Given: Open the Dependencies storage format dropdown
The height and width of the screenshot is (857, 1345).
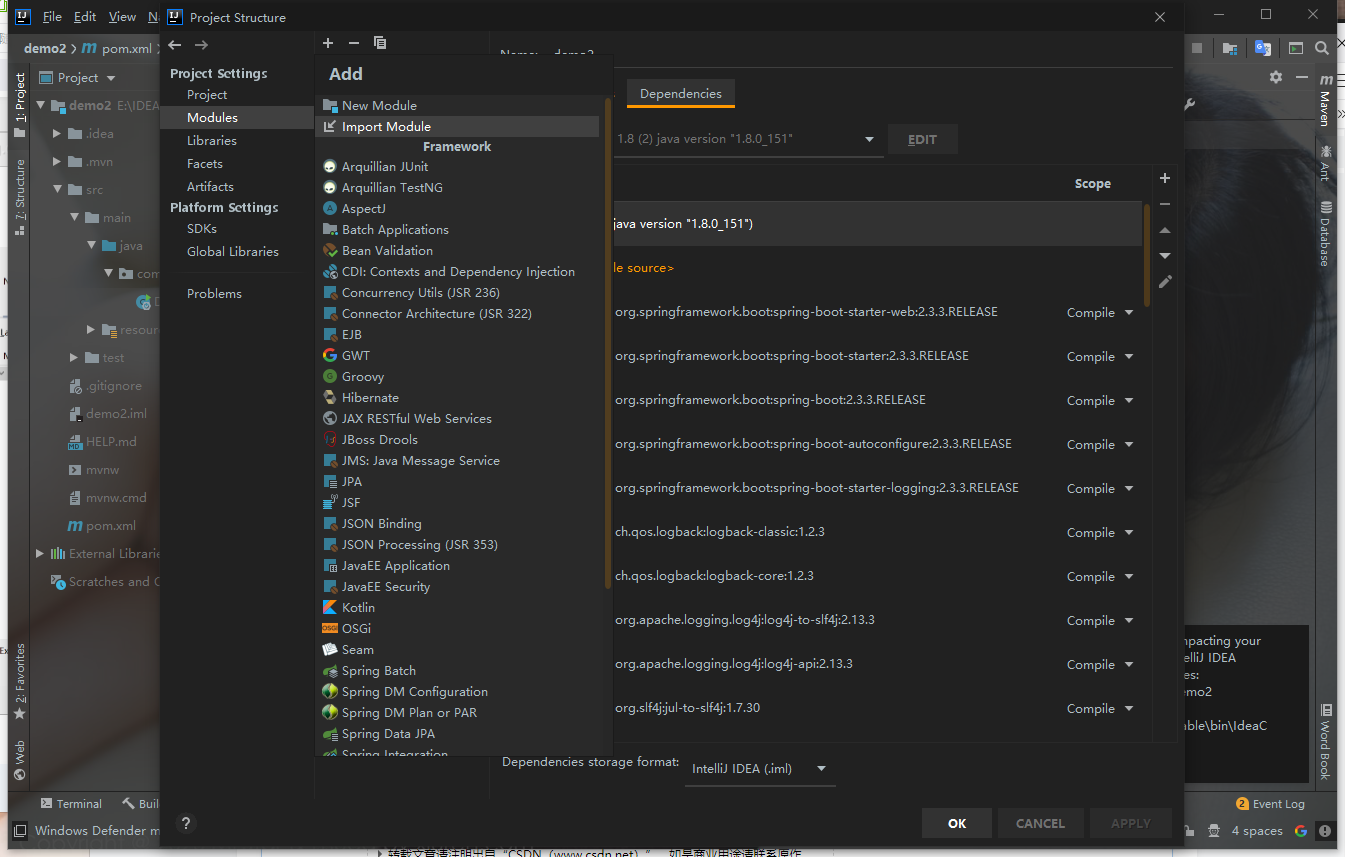Looking at the screenshot, I should 760,769.
